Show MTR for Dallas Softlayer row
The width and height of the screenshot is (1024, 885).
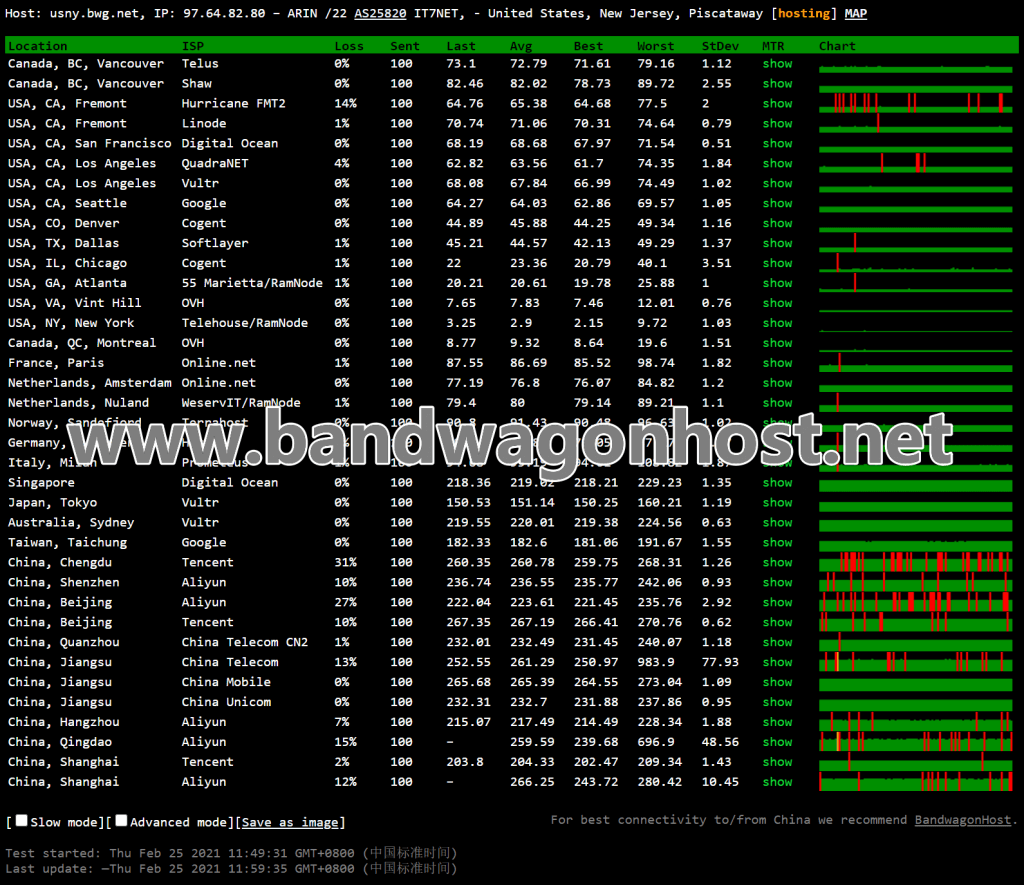[777, 243]
